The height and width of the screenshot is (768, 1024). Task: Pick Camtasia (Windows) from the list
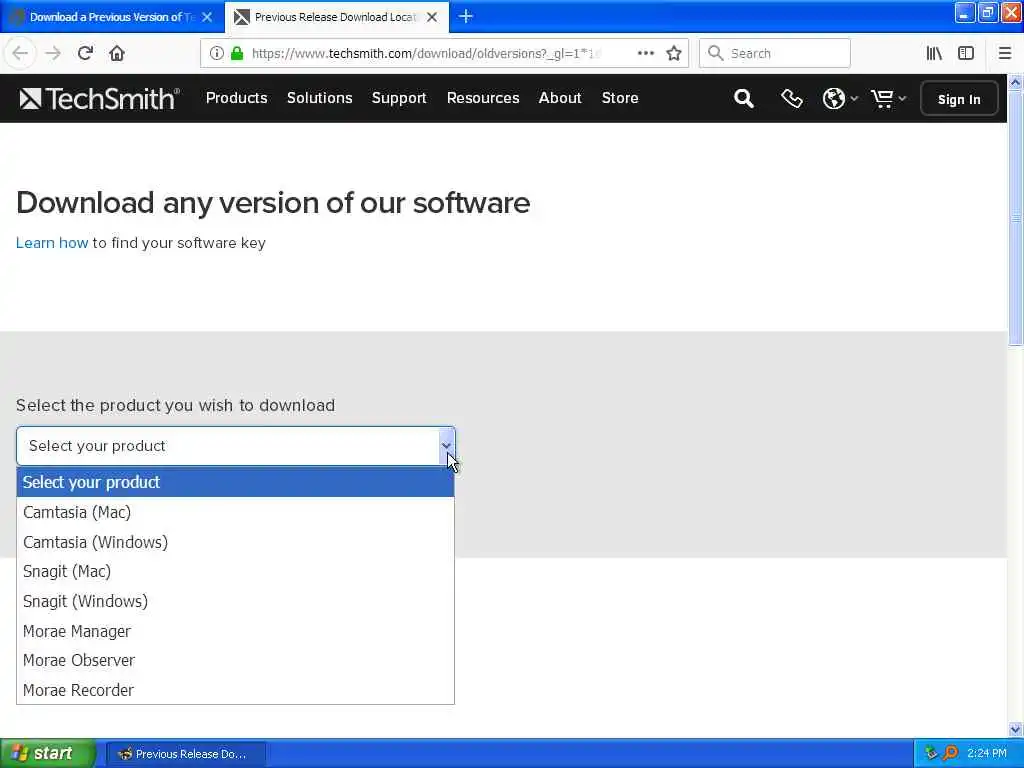click(235, 542)
